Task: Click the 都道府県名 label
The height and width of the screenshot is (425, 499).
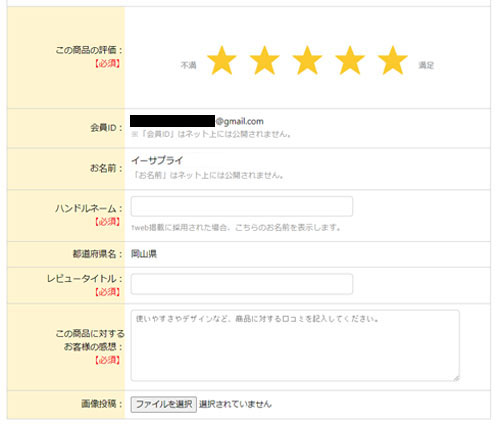Action: [97, 254]
